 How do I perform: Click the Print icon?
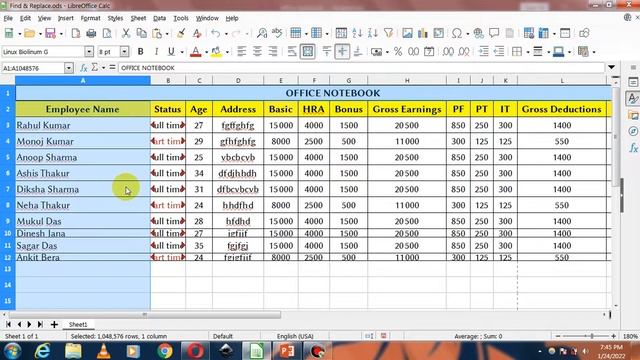point(91,33)
